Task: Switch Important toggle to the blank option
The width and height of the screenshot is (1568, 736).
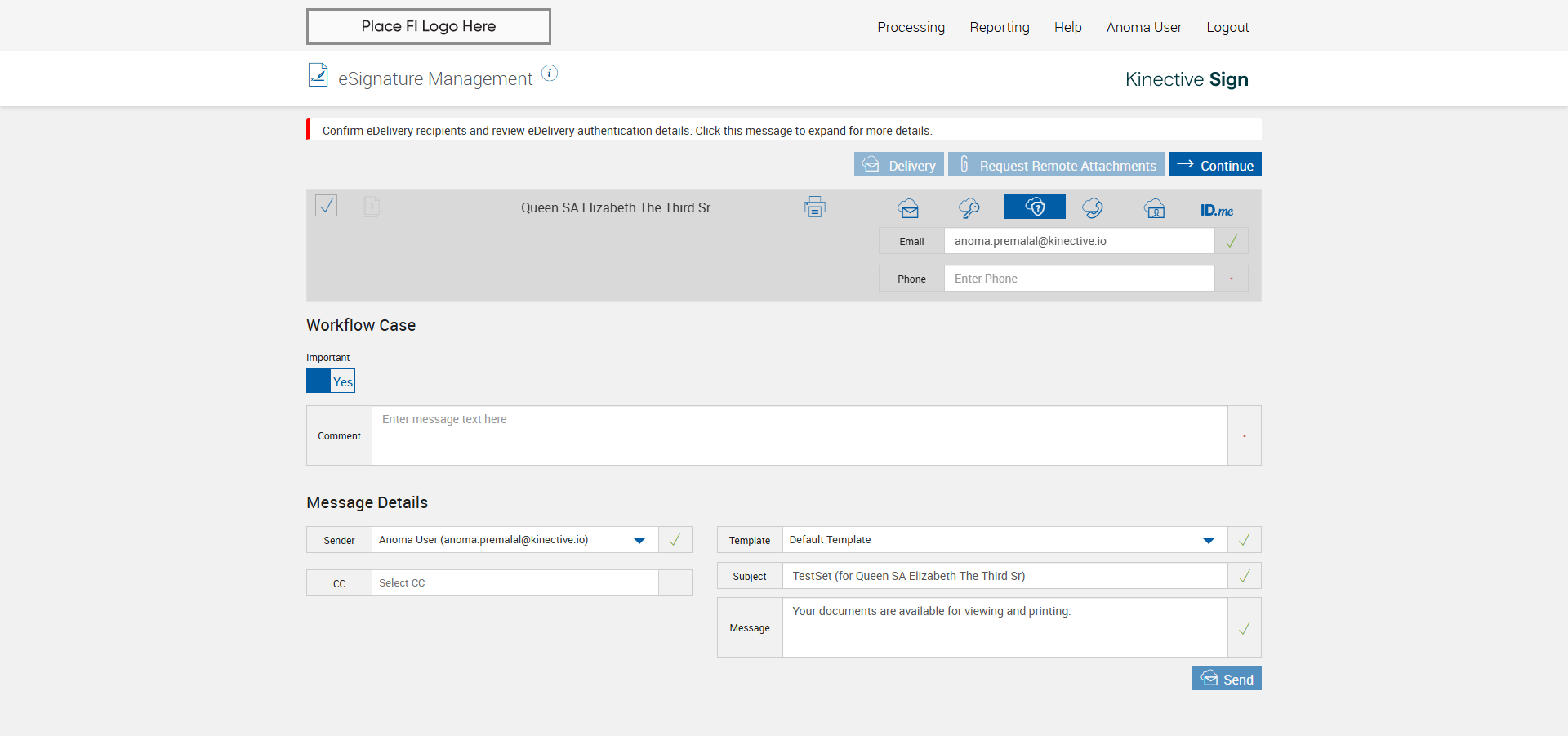Action: [318, 381]
